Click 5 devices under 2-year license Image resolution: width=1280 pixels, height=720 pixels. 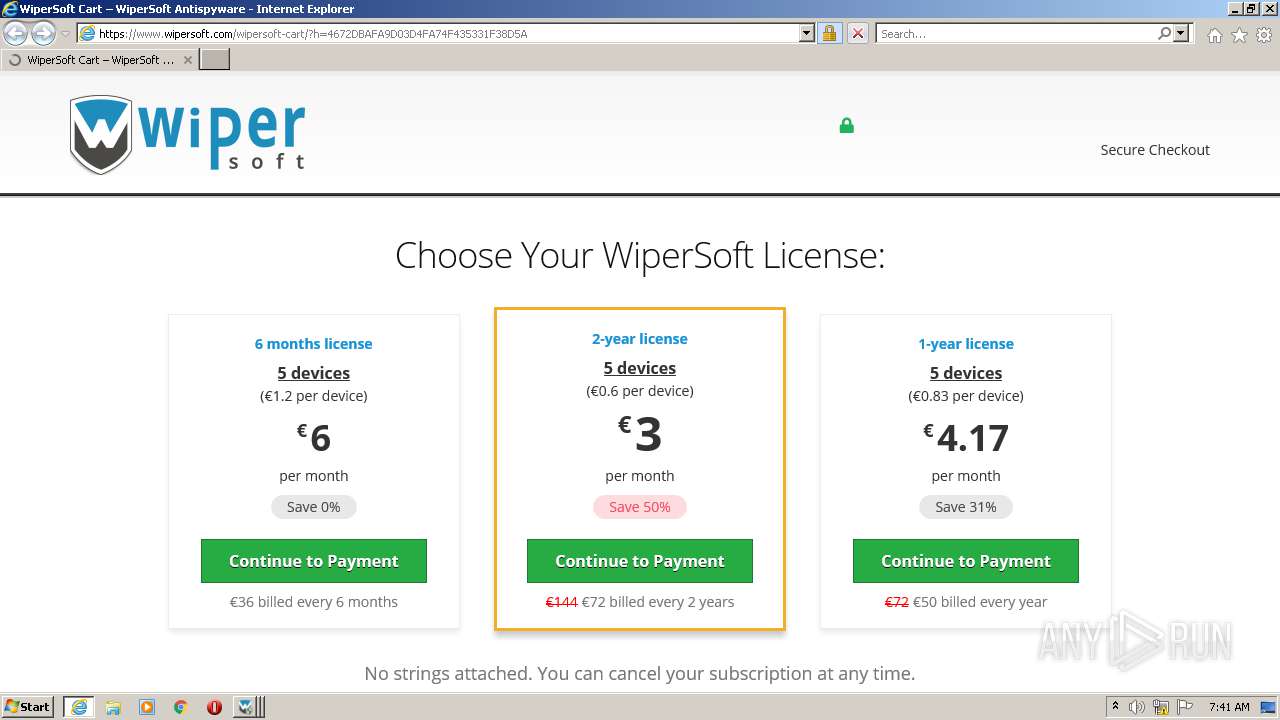tap(640, 368)
